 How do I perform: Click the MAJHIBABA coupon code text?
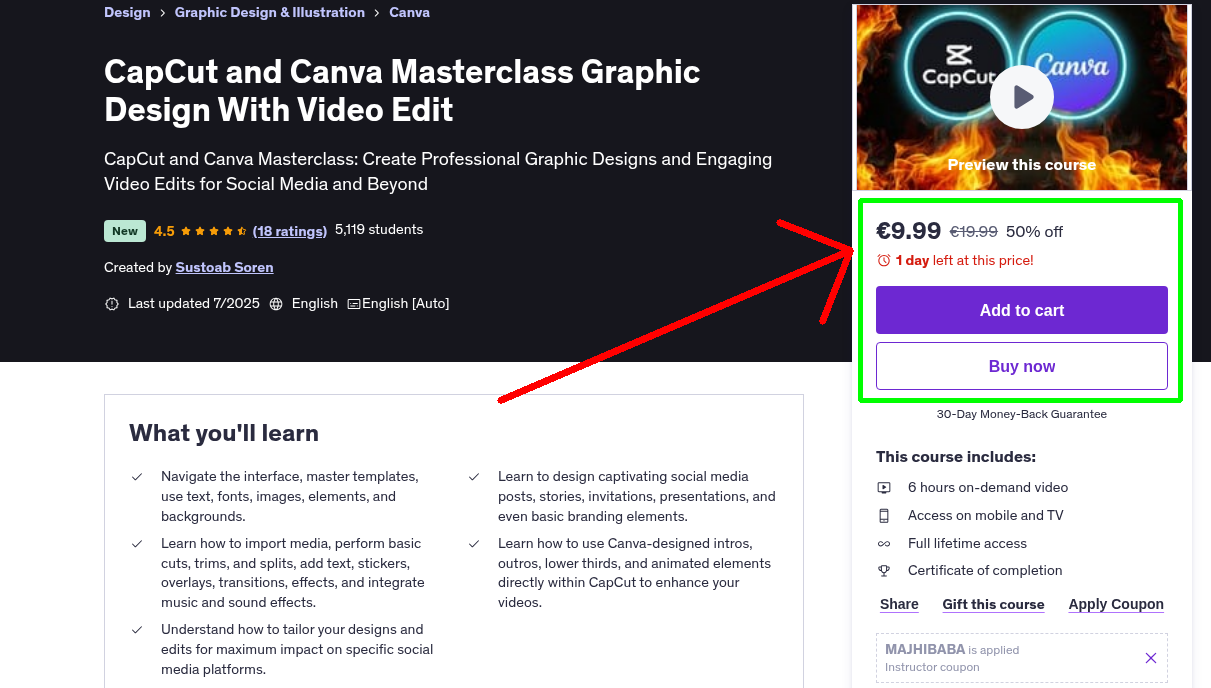tap(925, 650)
